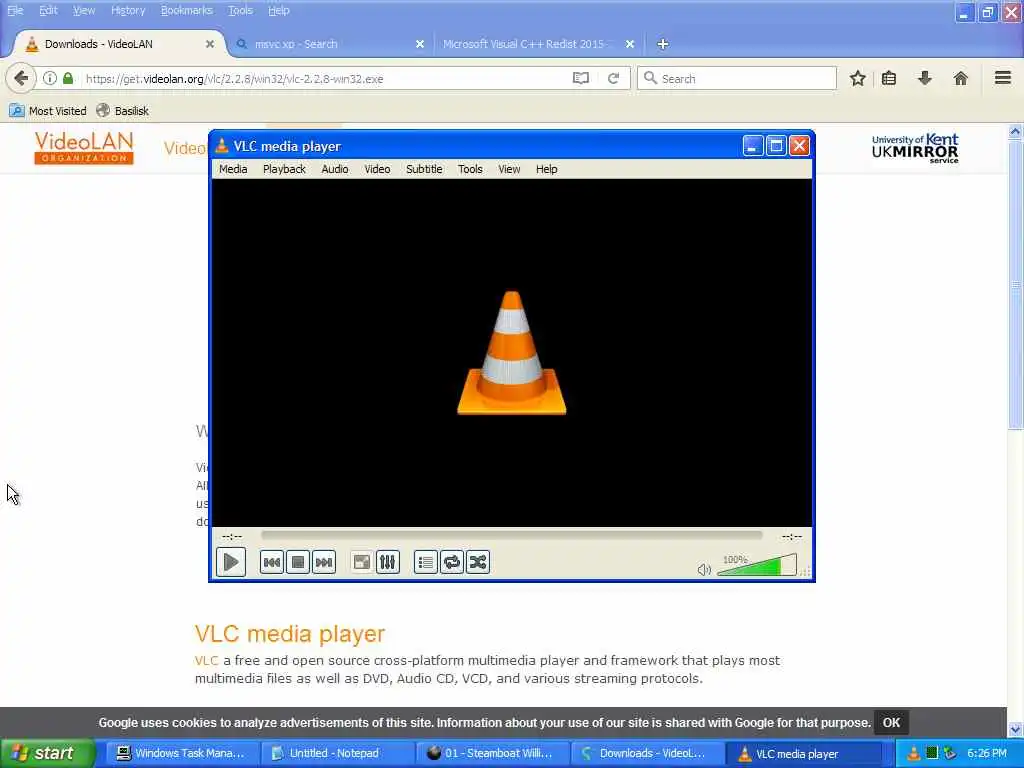The image size is (1024, 768).
Task: Click the system tray clock showing 6:26 PM
Action: [987, 754]
